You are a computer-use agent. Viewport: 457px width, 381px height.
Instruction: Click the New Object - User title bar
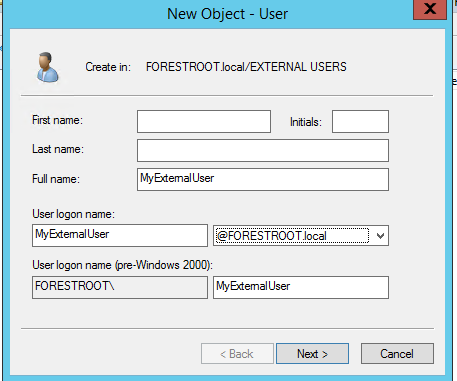[228, 14]
